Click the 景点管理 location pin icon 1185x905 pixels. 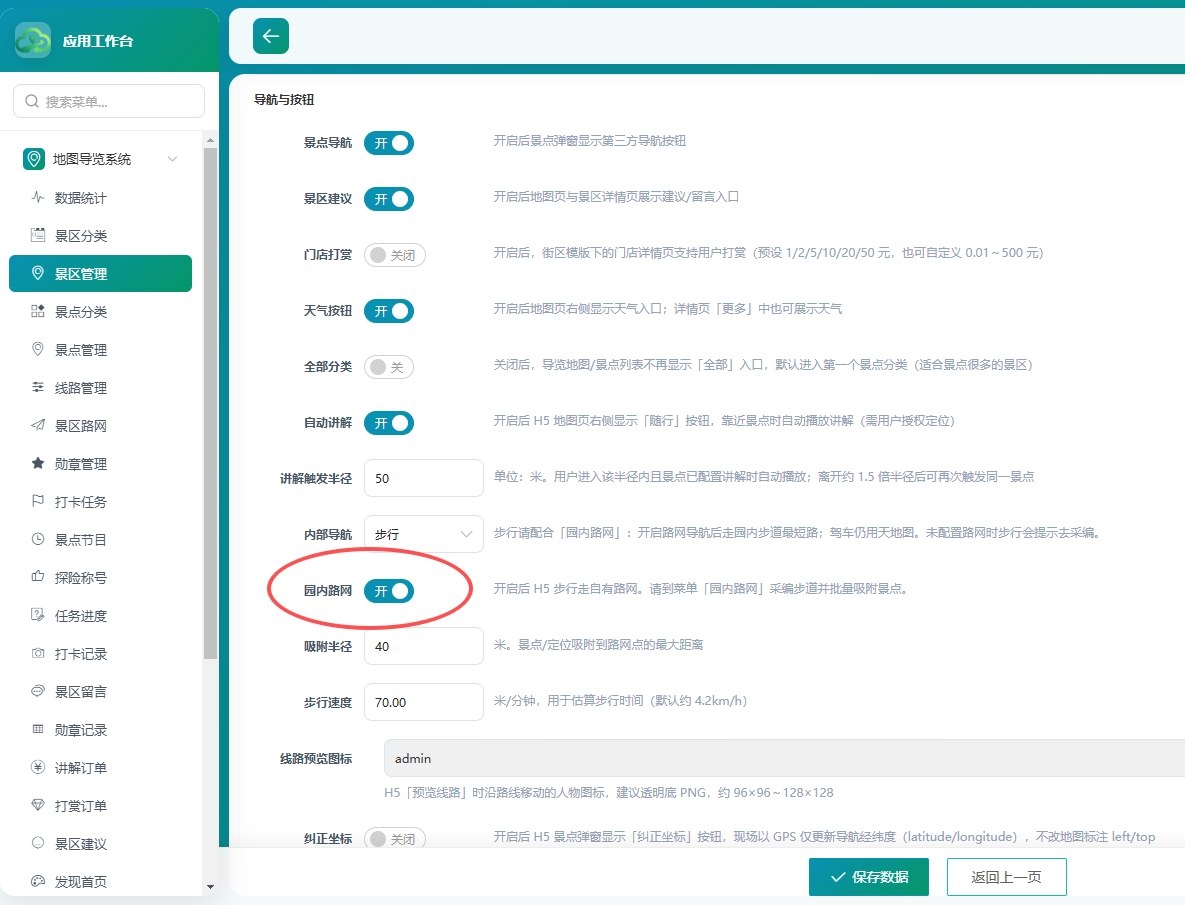click(38, 349)
